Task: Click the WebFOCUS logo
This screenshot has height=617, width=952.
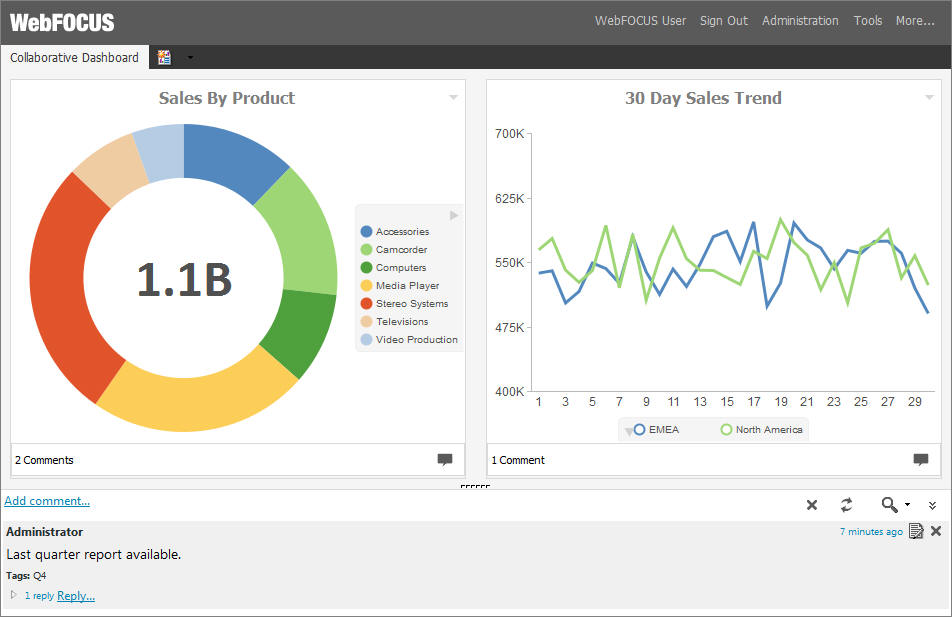Action: pos(62,22)
